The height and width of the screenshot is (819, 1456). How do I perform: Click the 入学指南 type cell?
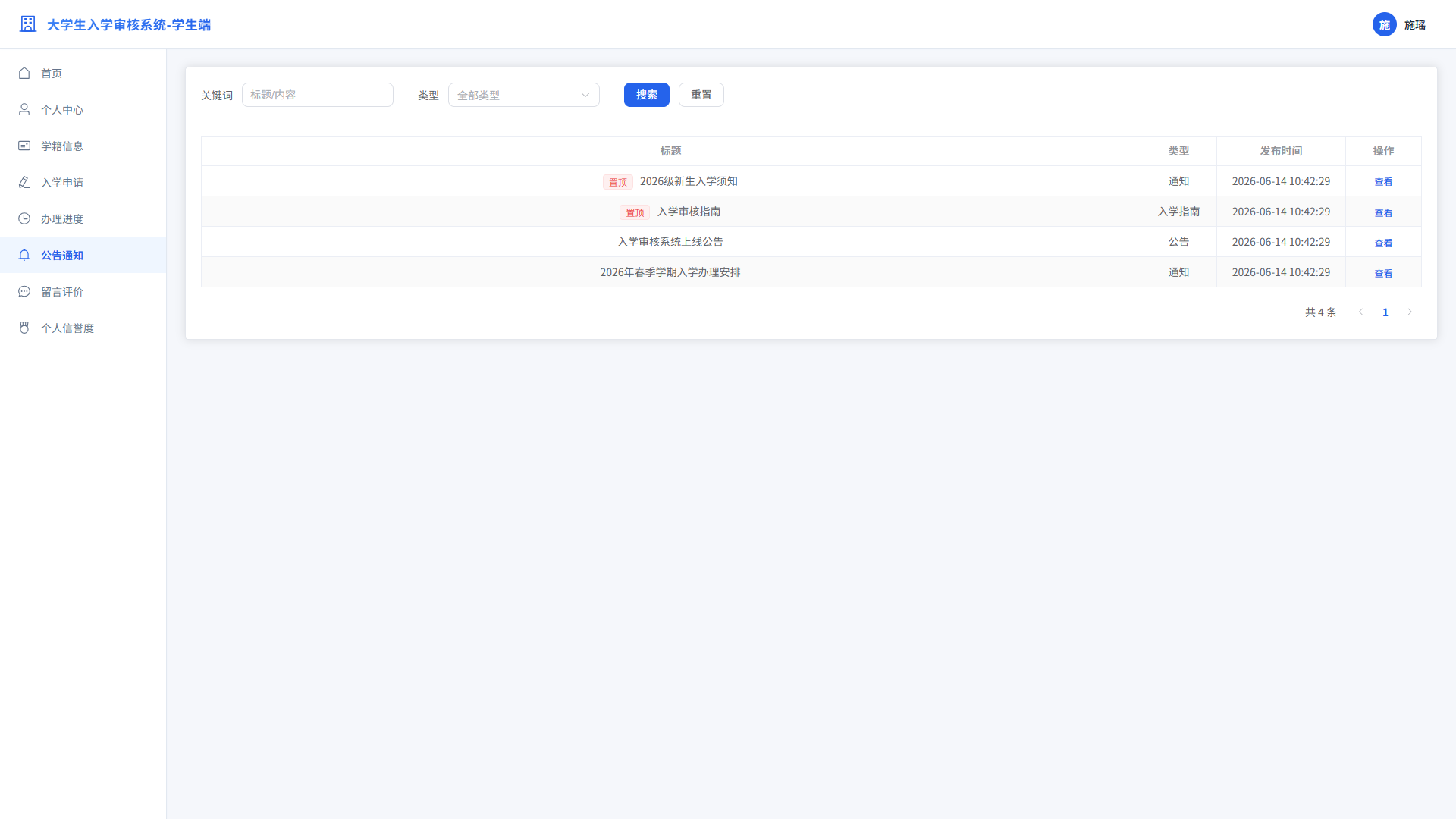pos(1178,212)
